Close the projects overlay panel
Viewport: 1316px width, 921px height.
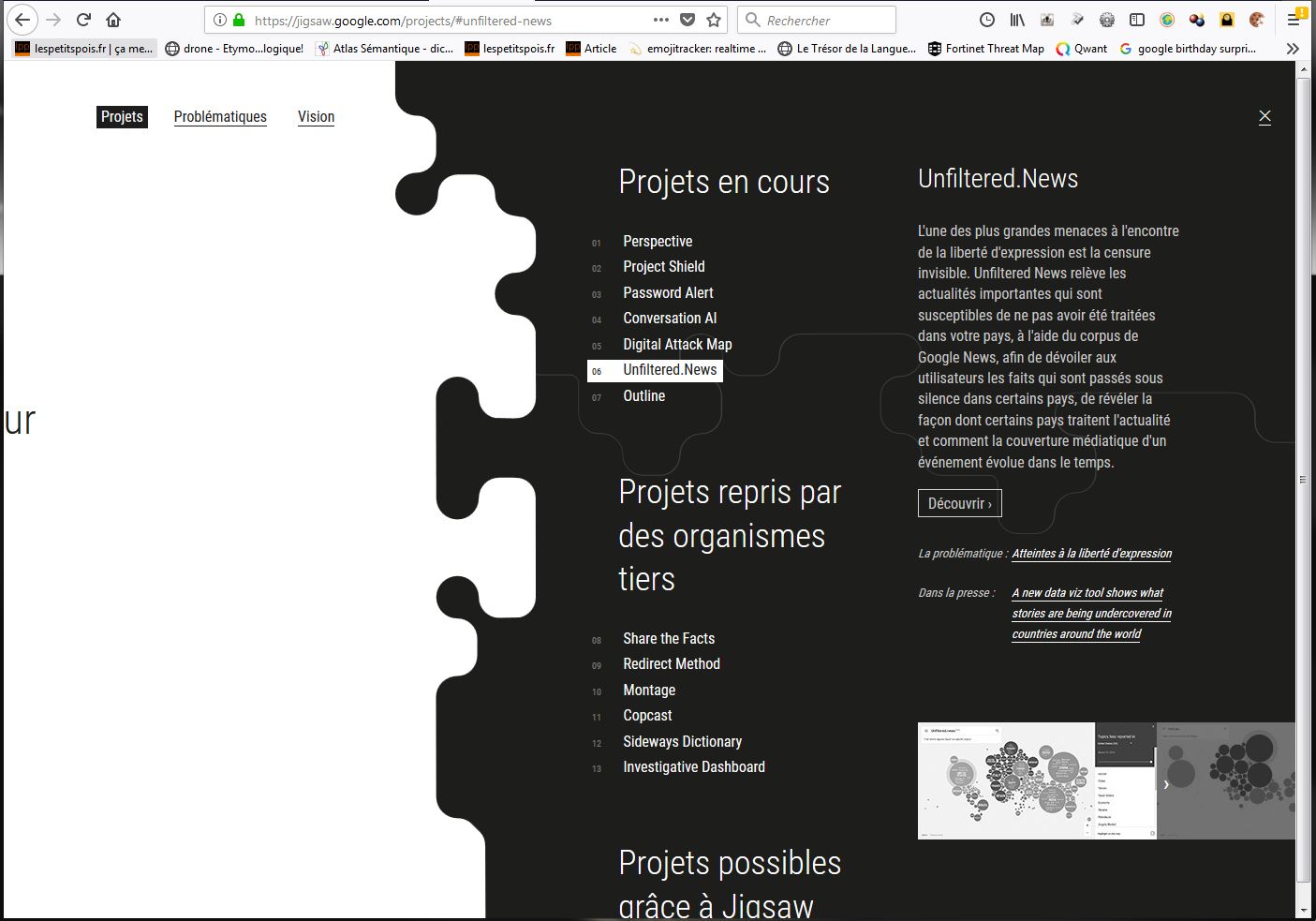[x=1264, y=116]
